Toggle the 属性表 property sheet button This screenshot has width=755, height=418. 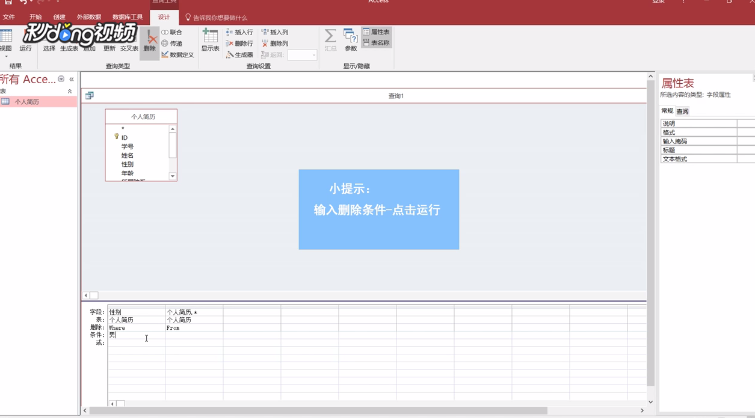(x=376, y=32)
